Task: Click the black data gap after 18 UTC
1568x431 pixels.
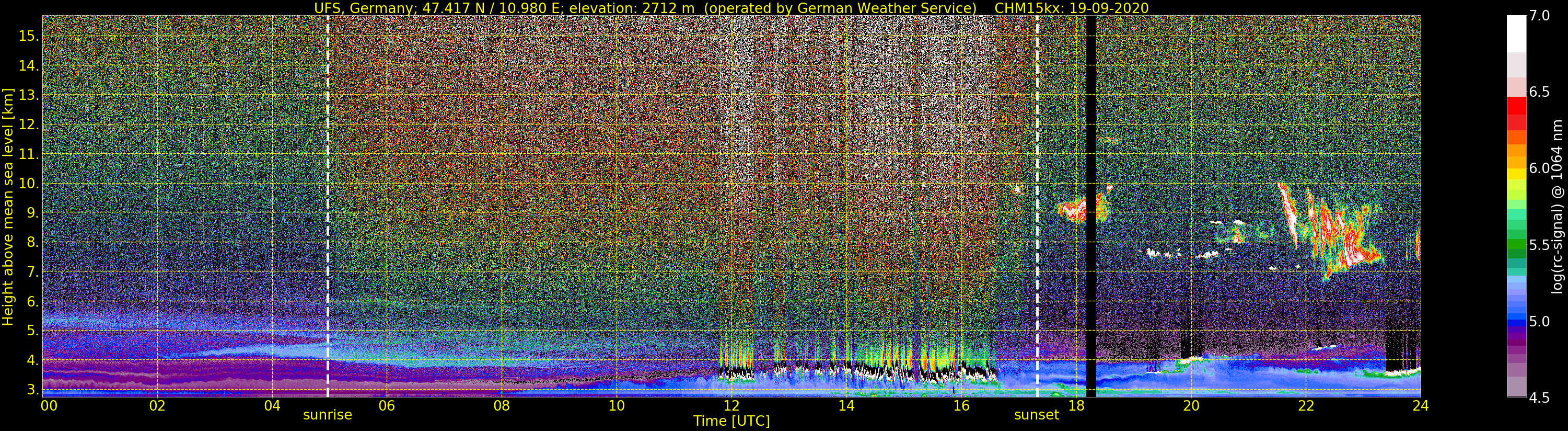Action: pyautogui.click(x=1091, y=206)
